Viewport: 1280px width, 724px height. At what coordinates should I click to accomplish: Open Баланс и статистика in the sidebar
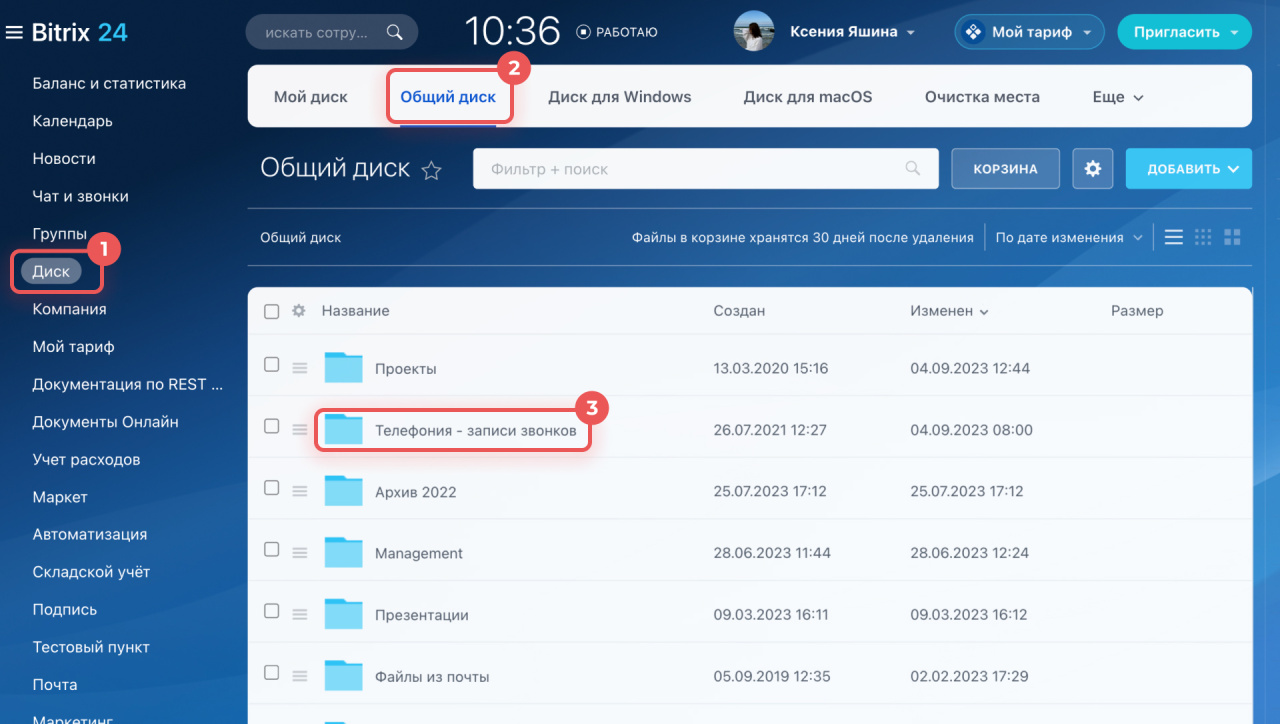coord(109,83)
